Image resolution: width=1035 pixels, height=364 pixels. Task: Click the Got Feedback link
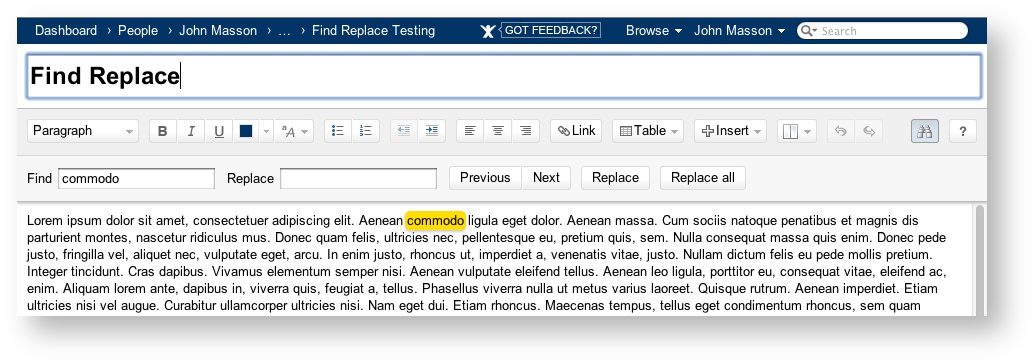tap(551, 30)
